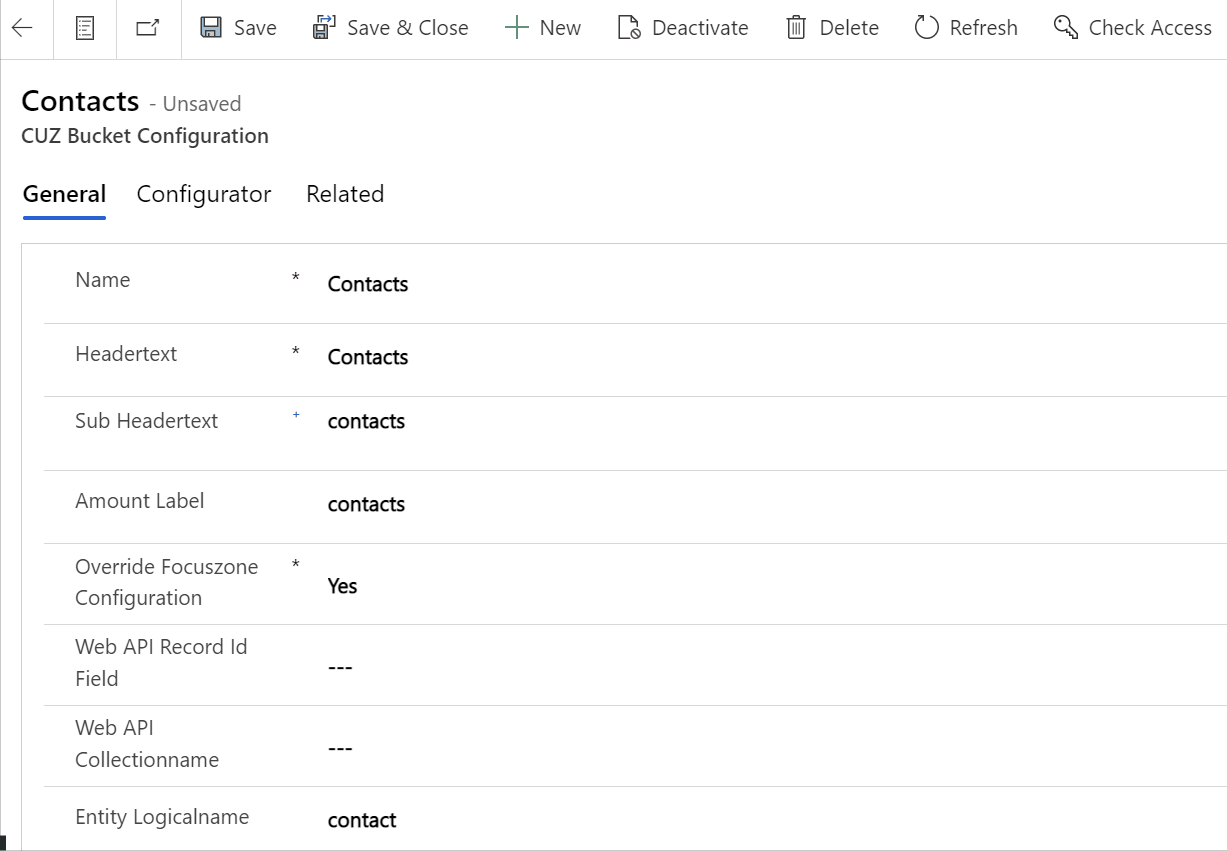This screenshot has height=851, width=1227.
Task: Switch to the Configurator tab
Action: point(203,194)
